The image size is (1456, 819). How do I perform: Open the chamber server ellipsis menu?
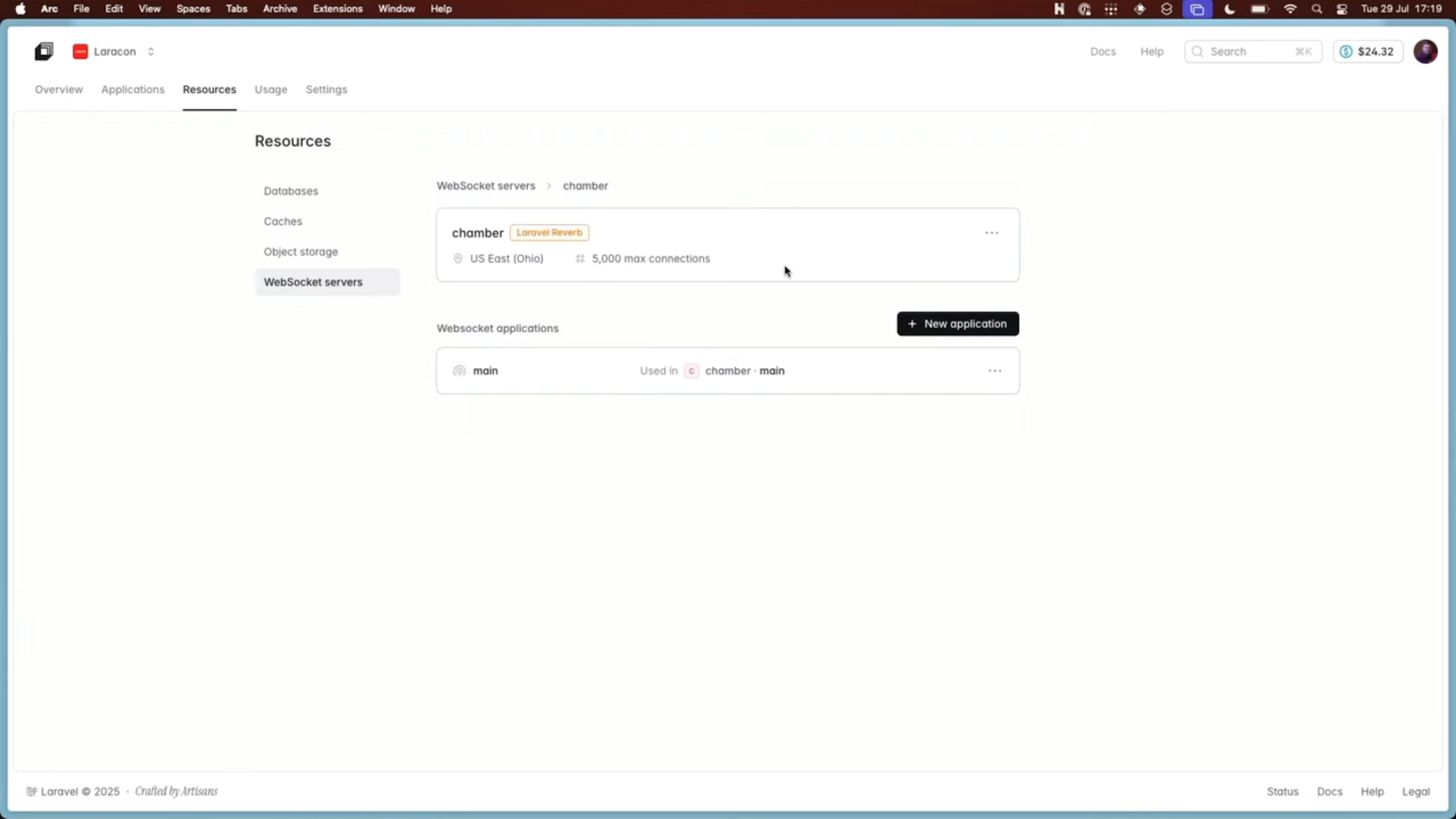pyautogui.click(x=991, y=233)
